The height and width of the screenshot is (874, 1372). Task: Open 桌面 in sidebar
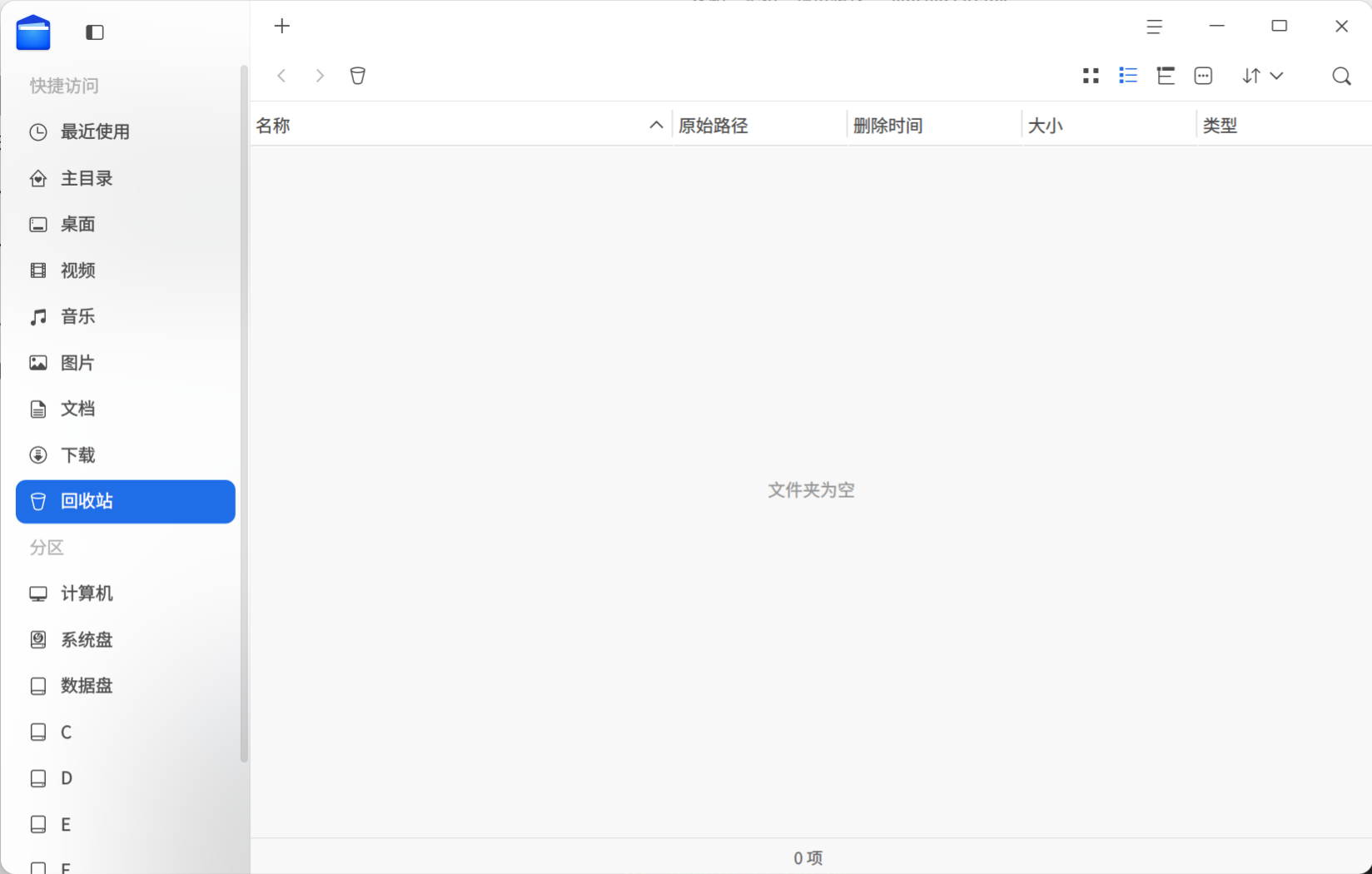(126, 224)
